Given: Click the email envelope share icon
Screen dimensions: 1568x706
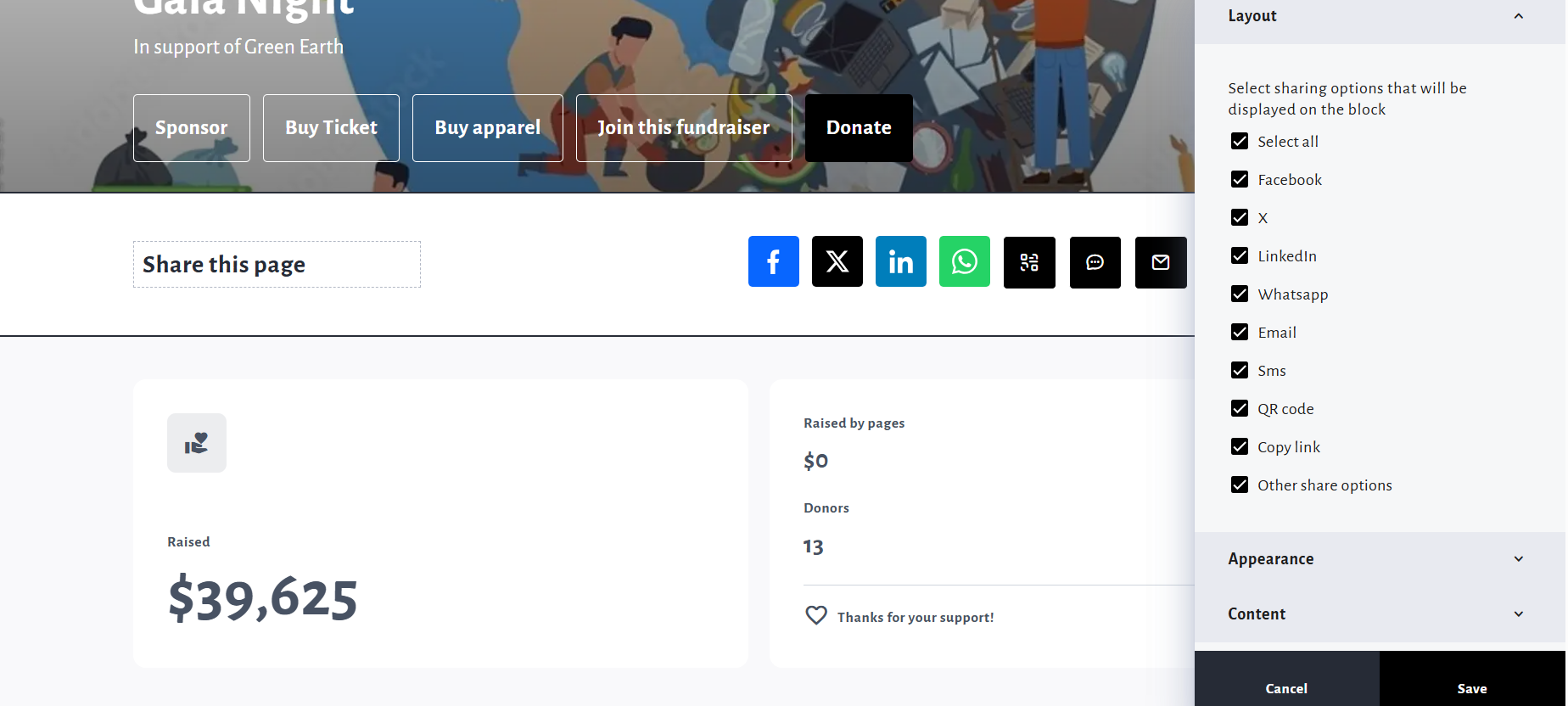Looking at the screenshot, I should tap(1160, 262).
